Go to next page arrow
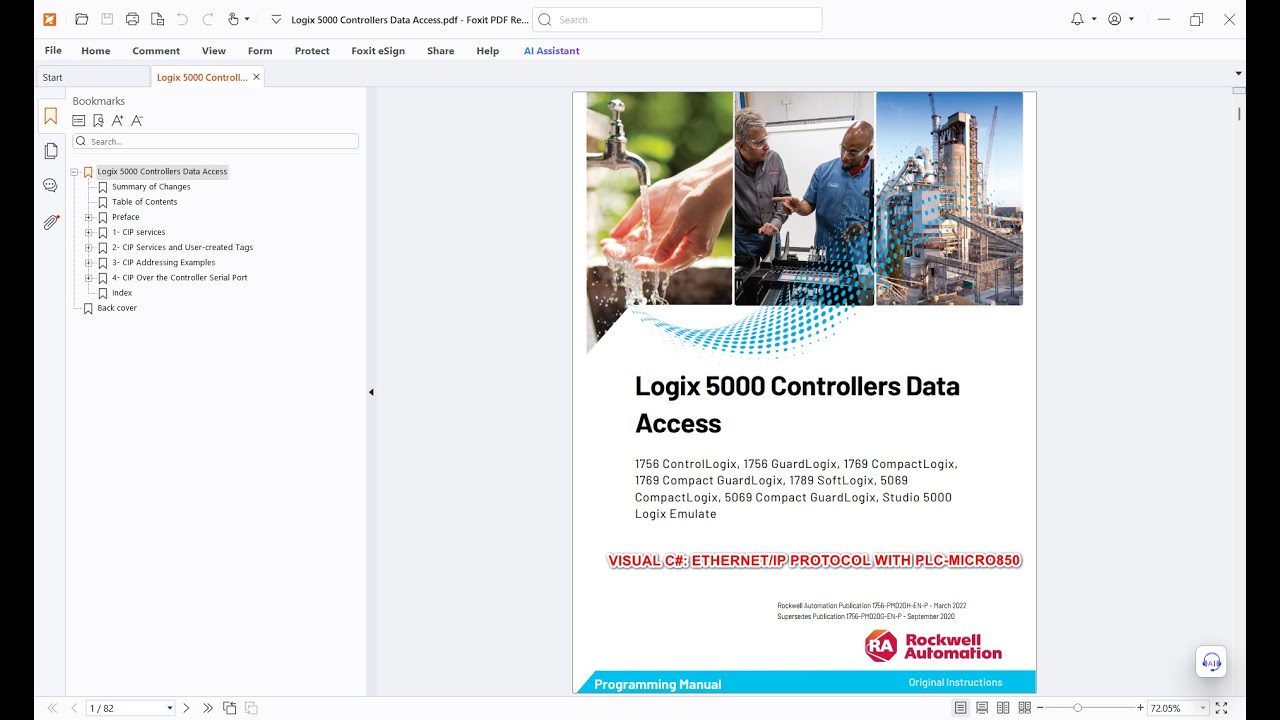Viewport: 1280px width, 720px height. click(x=186, y=708)
